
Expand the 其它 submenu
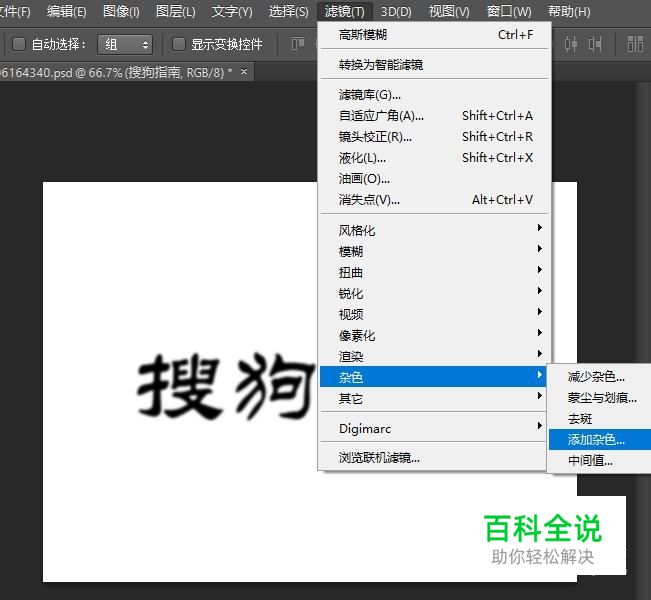[x=435, y=399]
